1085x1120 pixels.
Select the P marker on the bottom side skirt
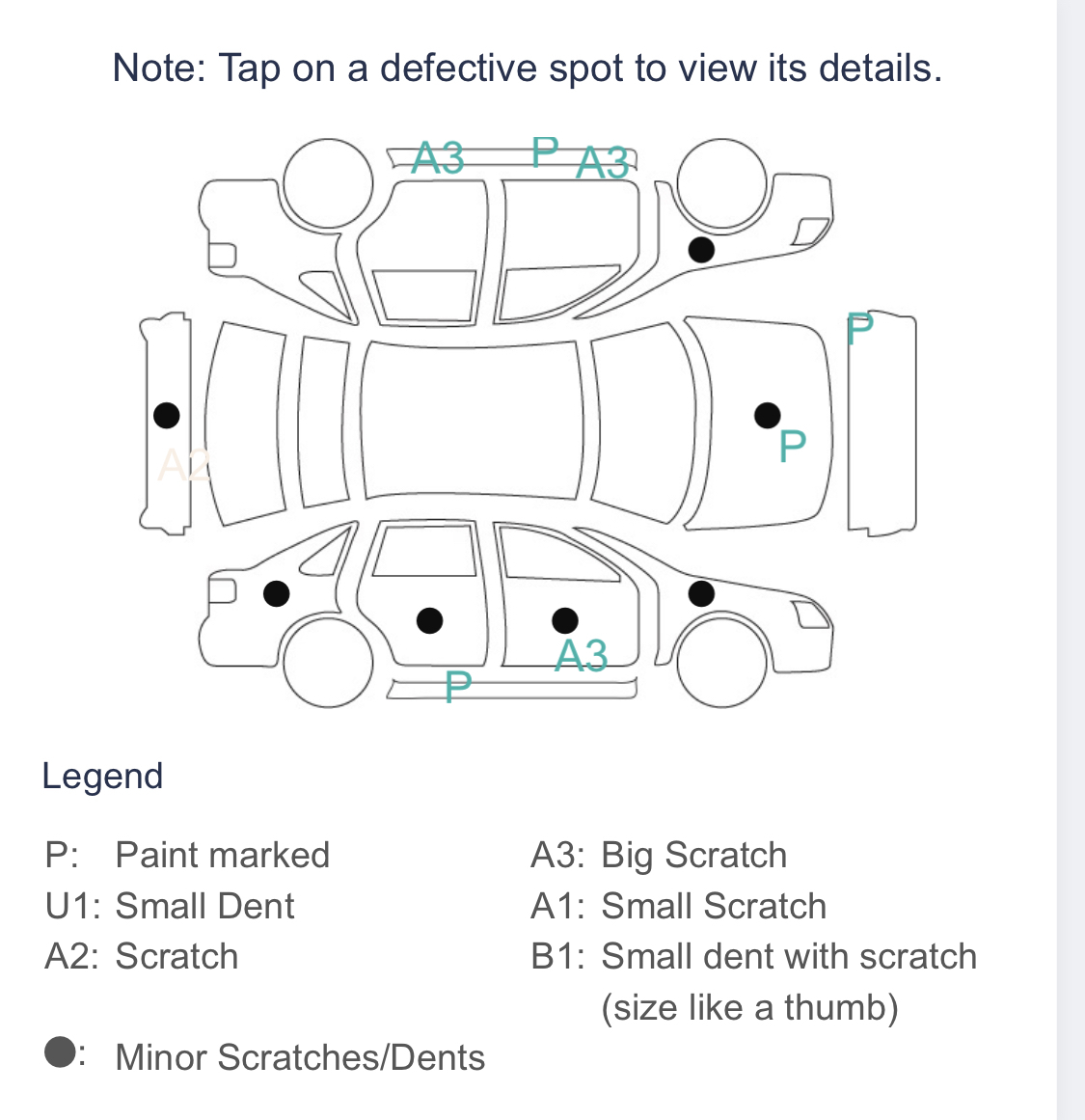[458, 687]
